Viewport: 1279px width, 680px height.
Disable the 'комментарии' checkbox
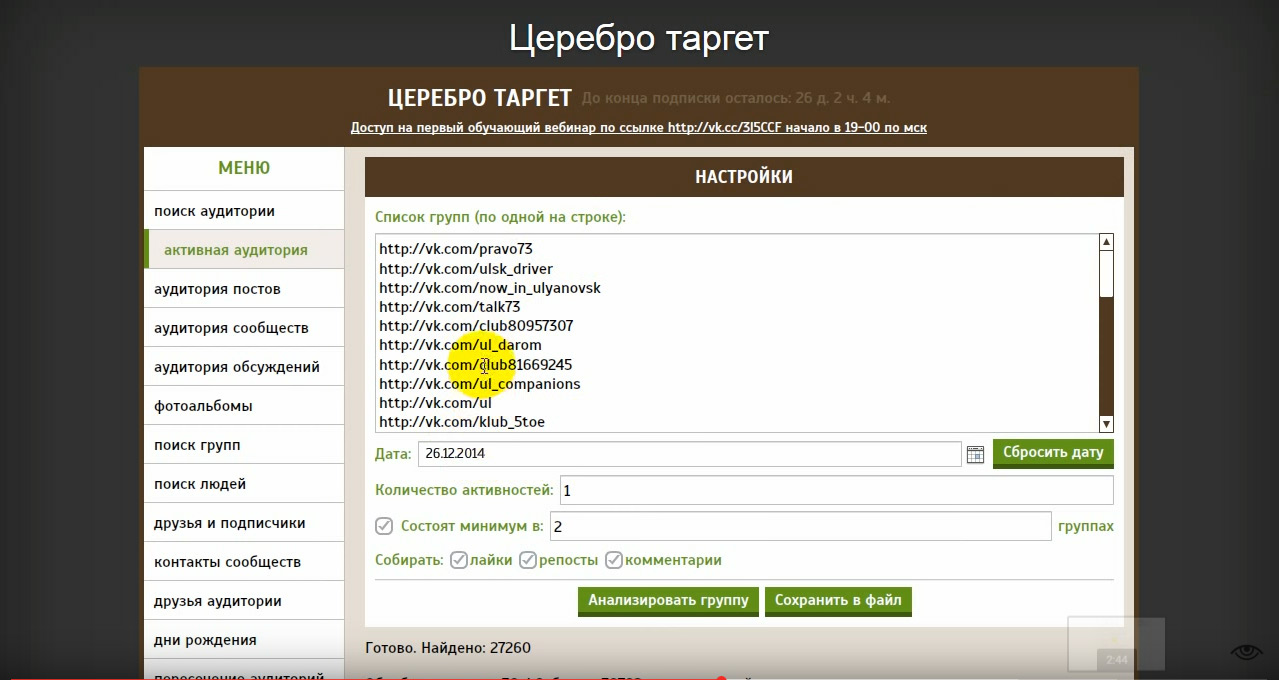614,560
